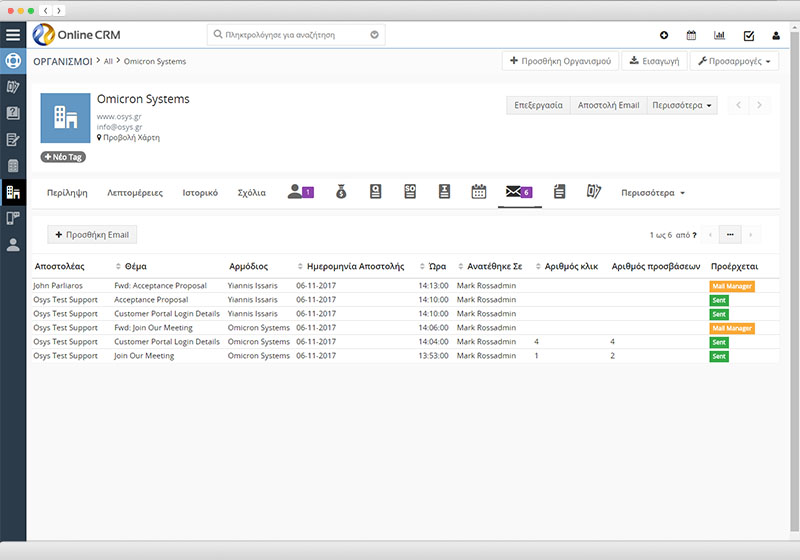Click the page jump ellipsis button
The image size is (800, 560).
tap(730, 235)
